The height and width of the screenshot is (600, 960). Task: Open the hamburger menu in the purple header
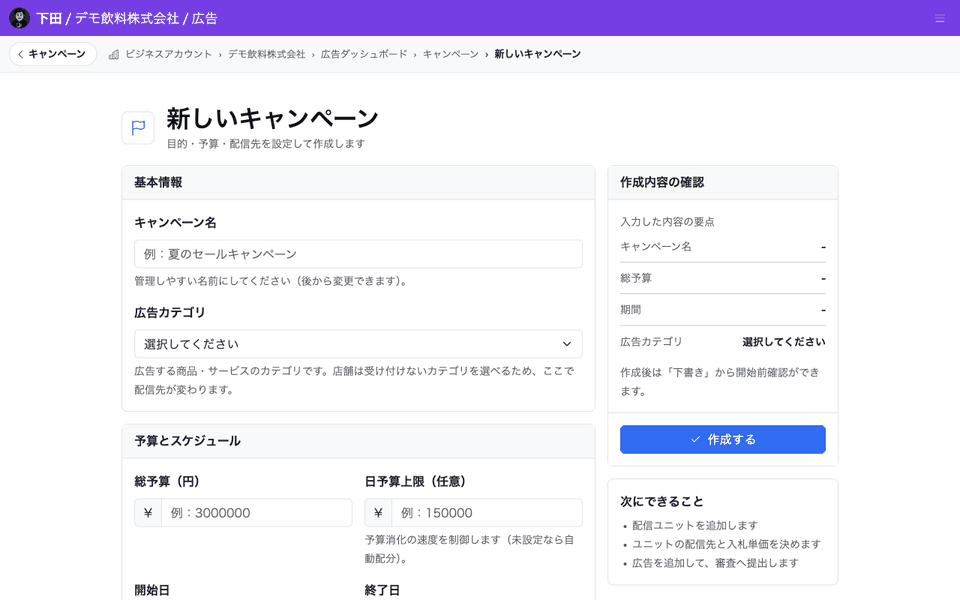click(940, 18)
